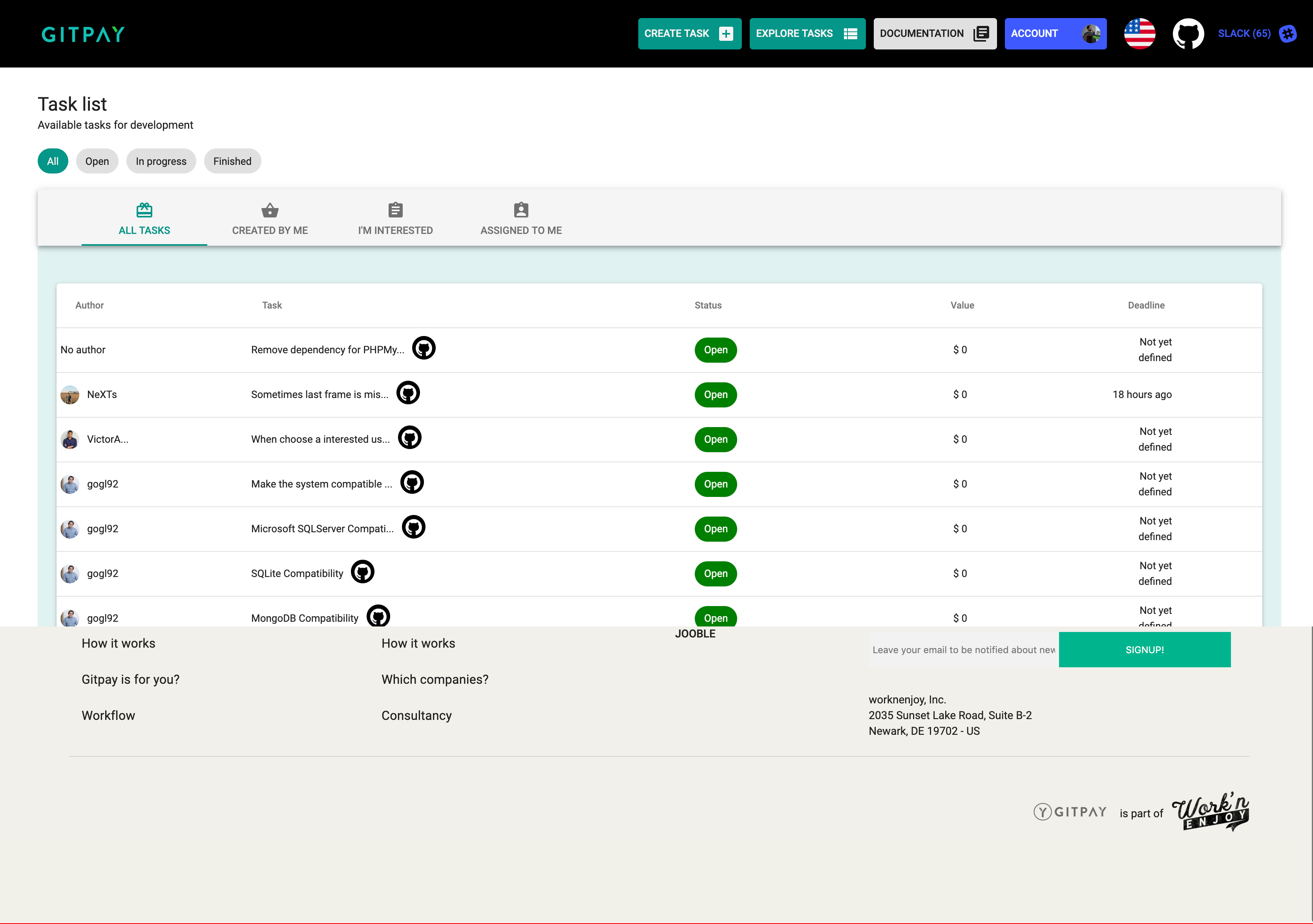
Task: Click GitHub icon for When choose a interested task
Action: click(x=409, y=437)
